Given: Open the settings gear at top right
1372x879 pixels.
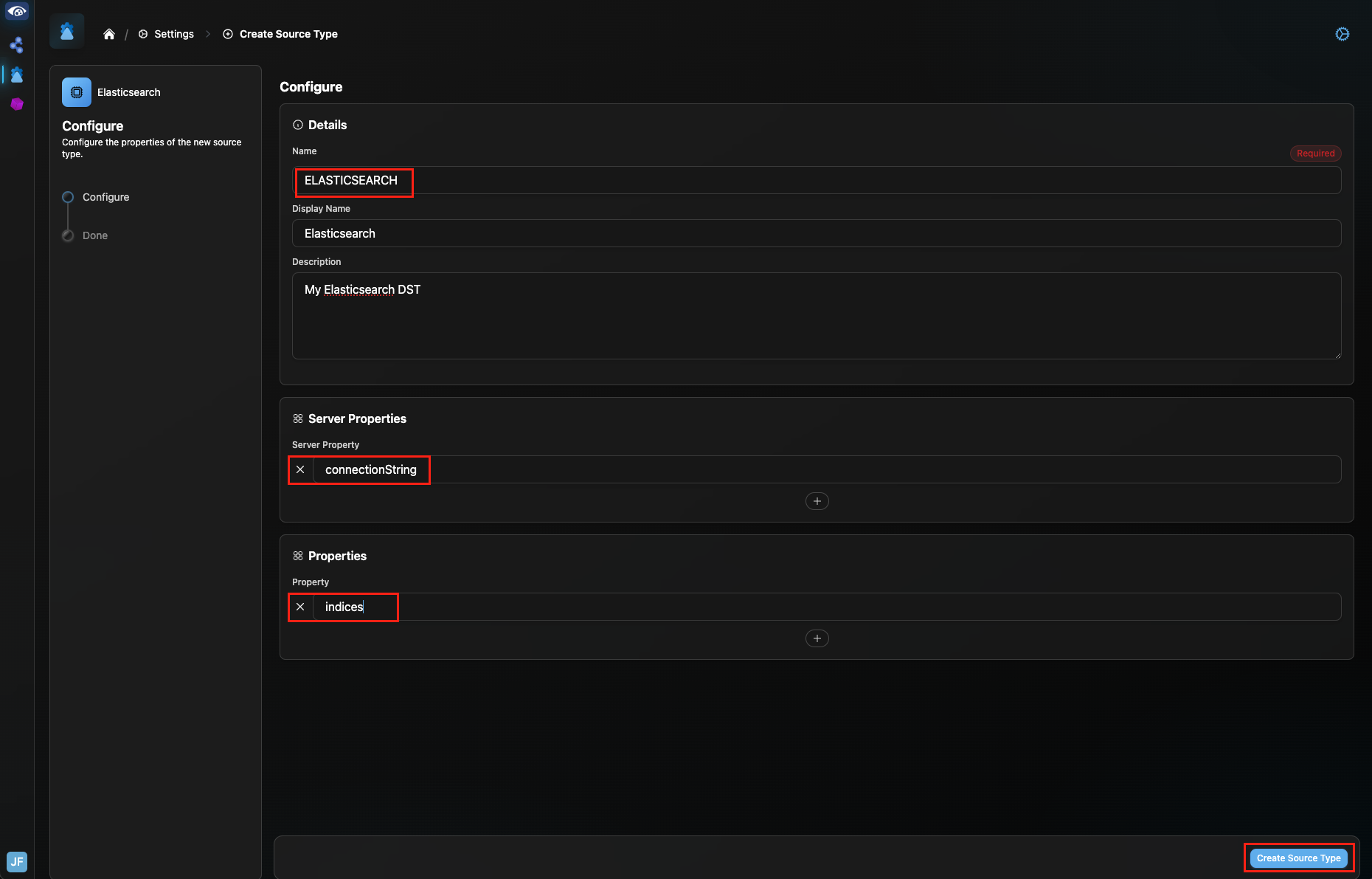Looking at the screenshot, I should [x=1342, y=34].
